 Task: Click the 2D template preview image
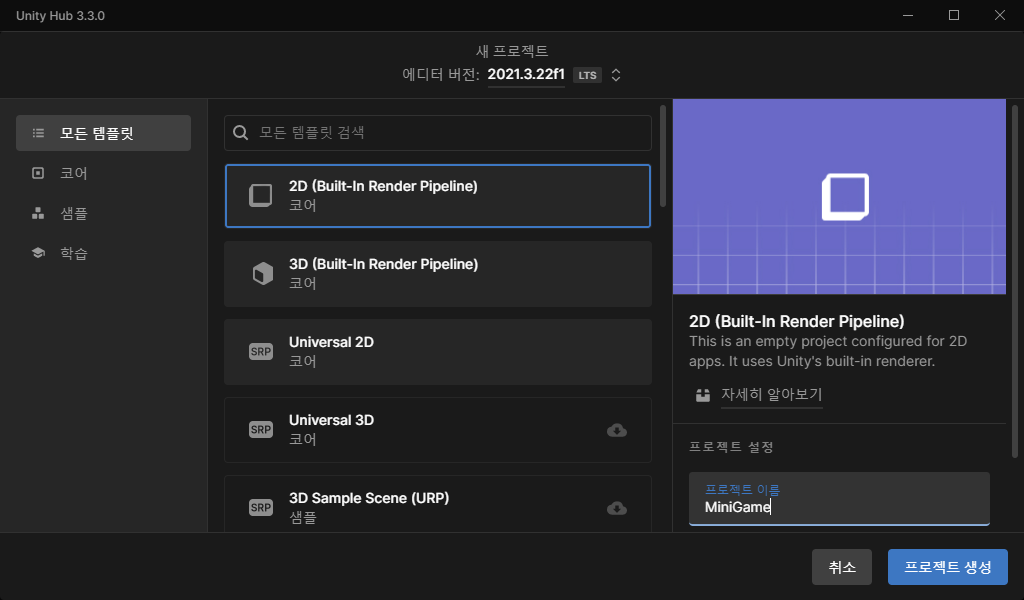[x=839, y=197]
